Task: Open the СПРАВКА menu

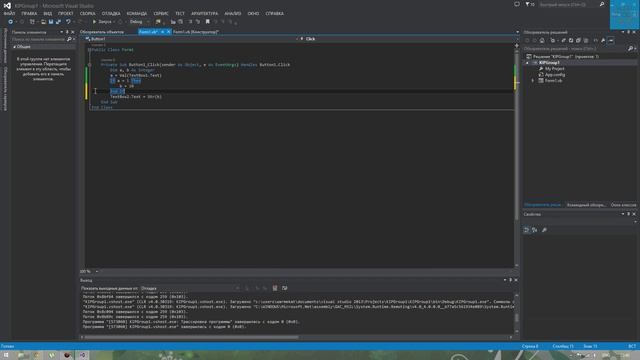Action: pyautogui.click(x=274, y=13)
